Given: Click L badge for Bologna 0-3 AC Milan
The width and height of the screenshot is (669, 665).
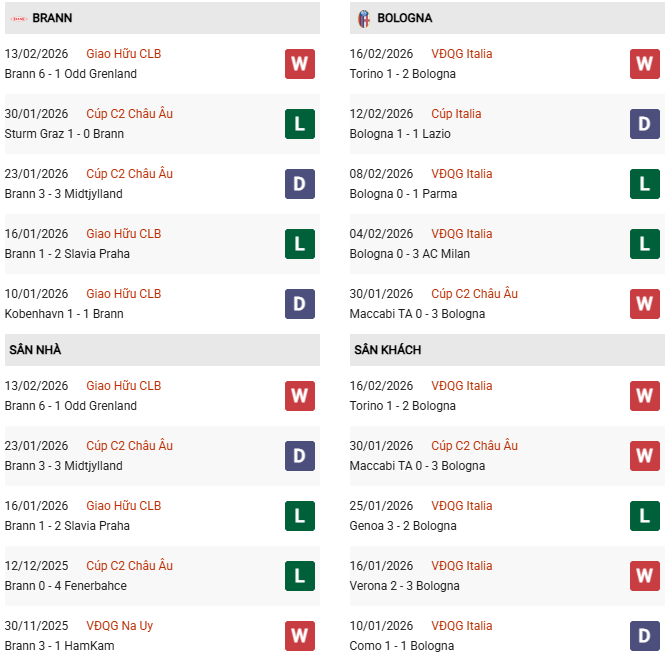Looking at the screenshot, I should click(644, 244).
